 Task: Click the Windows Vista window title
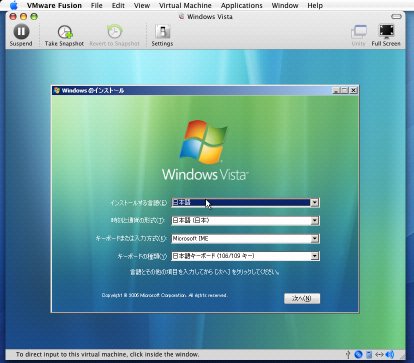(x=210, y=16)
